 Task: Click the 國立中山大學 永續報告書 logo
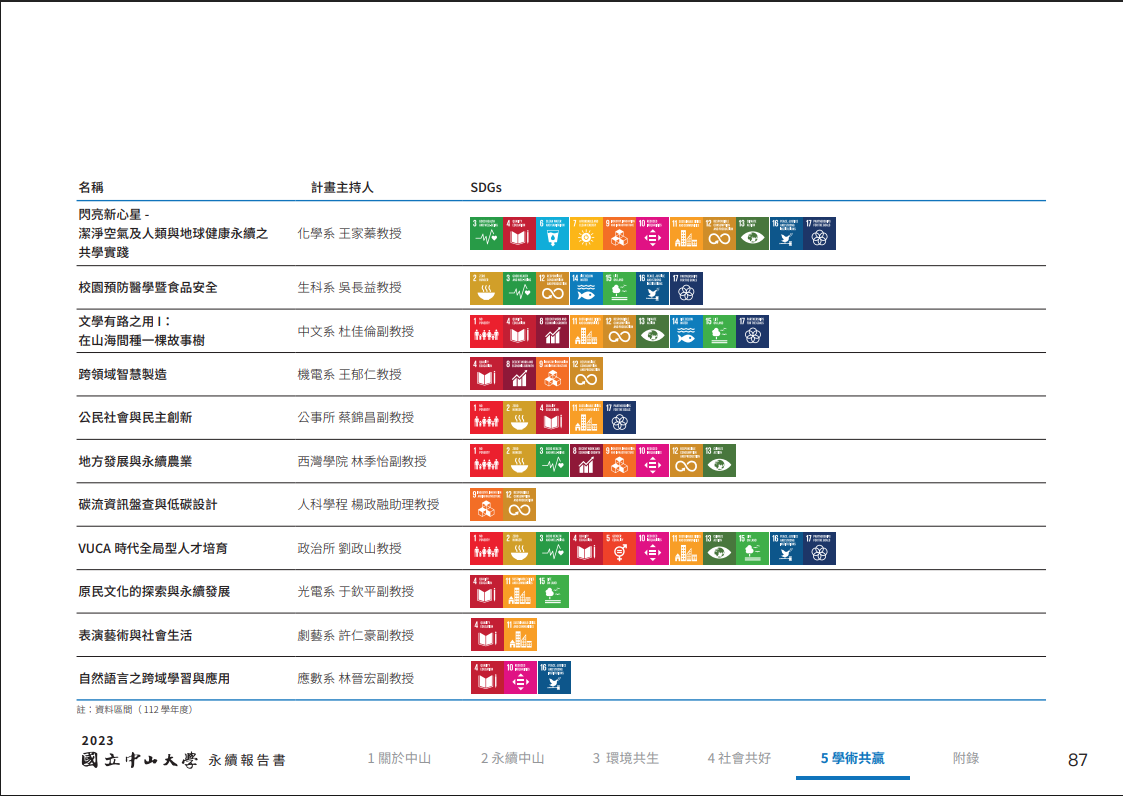183,759
